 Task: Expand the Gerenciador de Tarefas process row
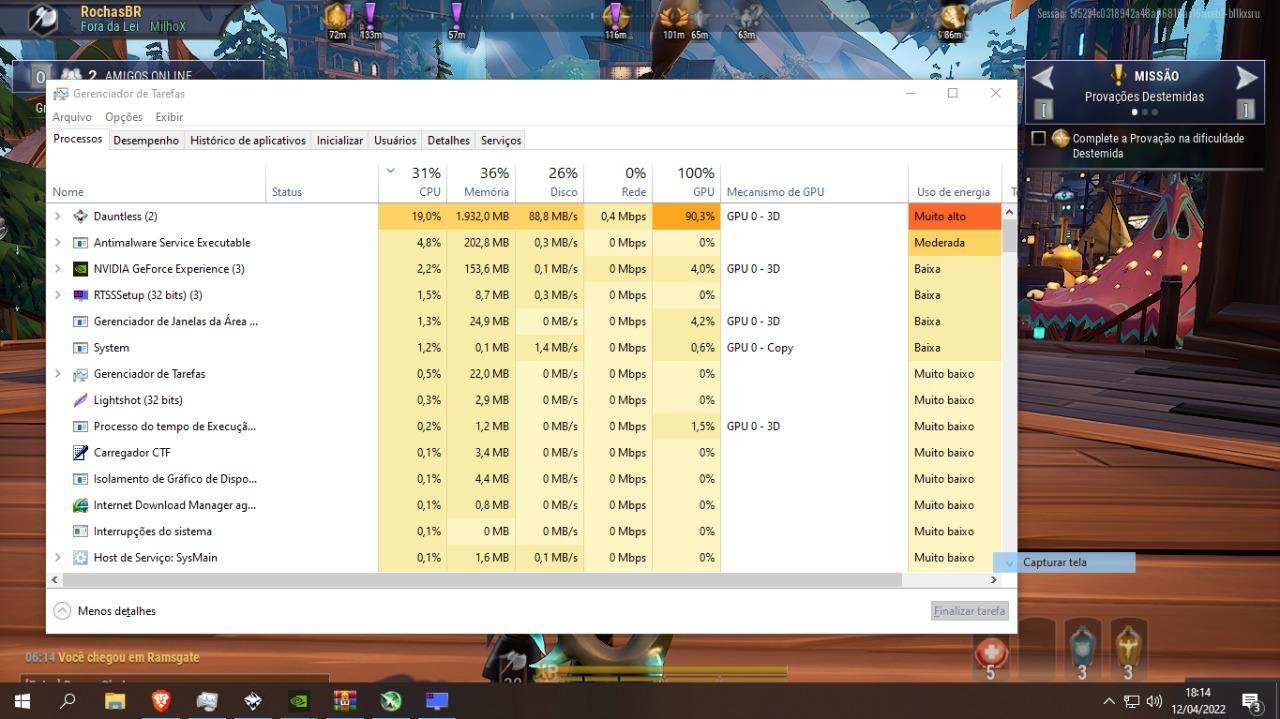57,374
